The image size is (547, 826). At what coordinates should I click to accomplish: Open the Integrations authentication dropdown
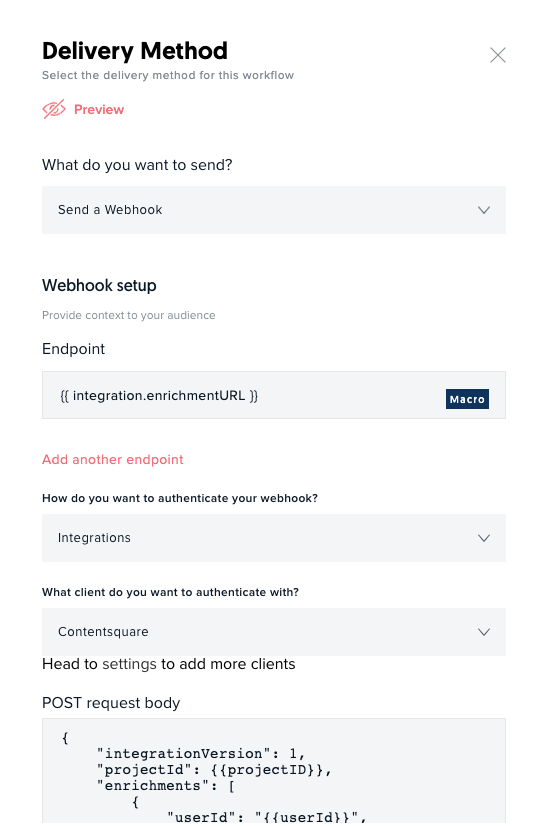pyautogui.click(x=274, y=538)
